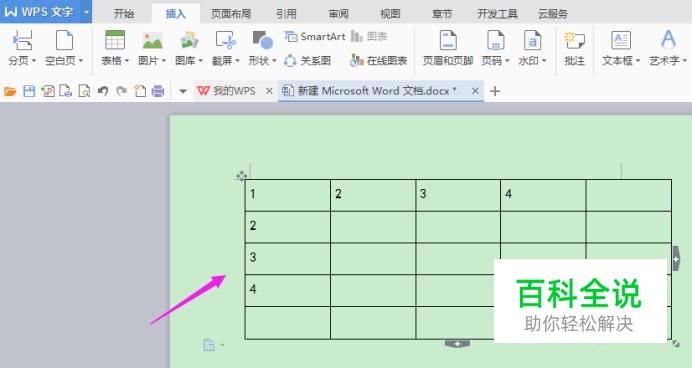
Task: Click the table (表格) insert icon
Action: click(x=115, y=40)
